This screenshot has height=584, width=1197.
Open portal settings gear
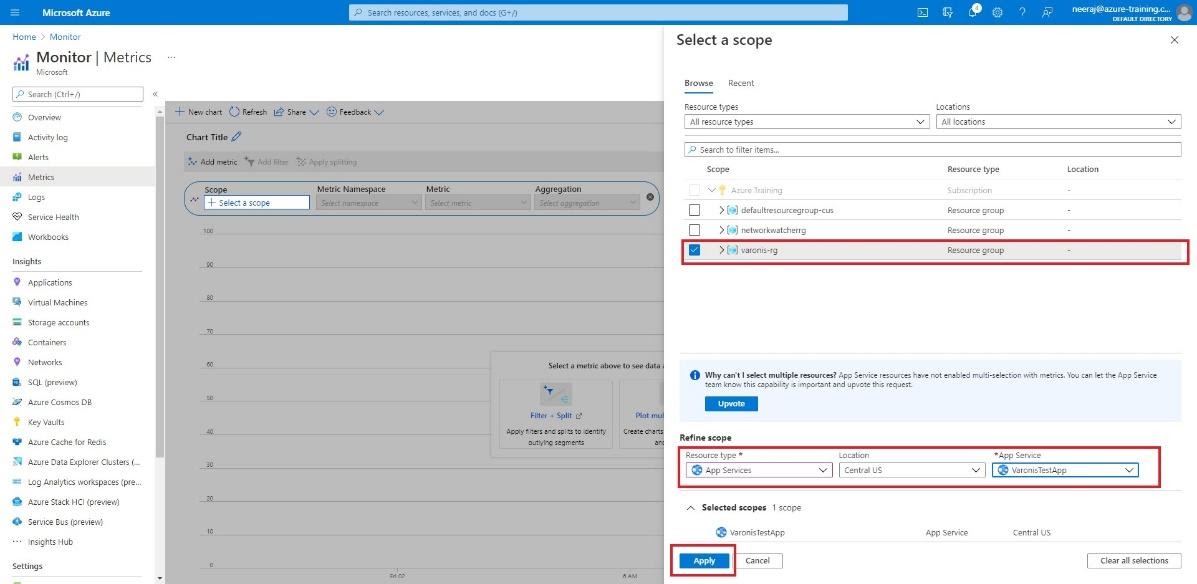click(x=997, y=12)
